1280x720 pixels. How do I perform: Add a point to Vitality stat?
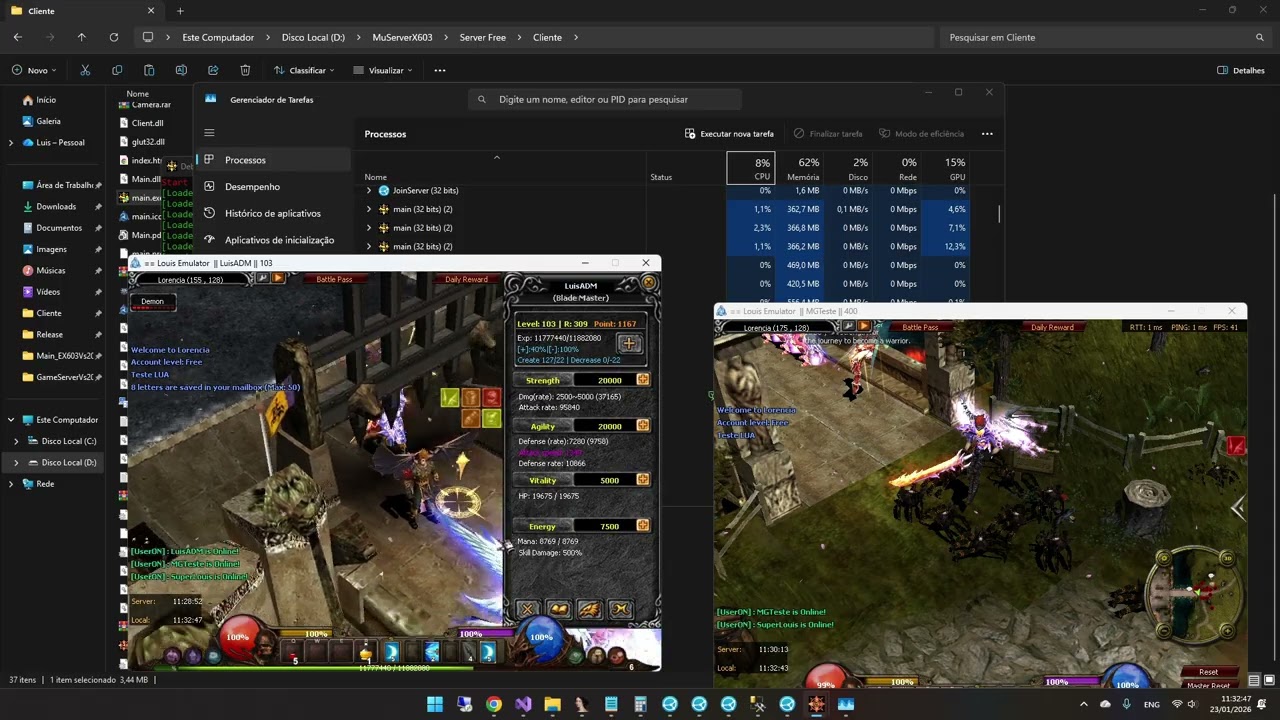[642, 480]
